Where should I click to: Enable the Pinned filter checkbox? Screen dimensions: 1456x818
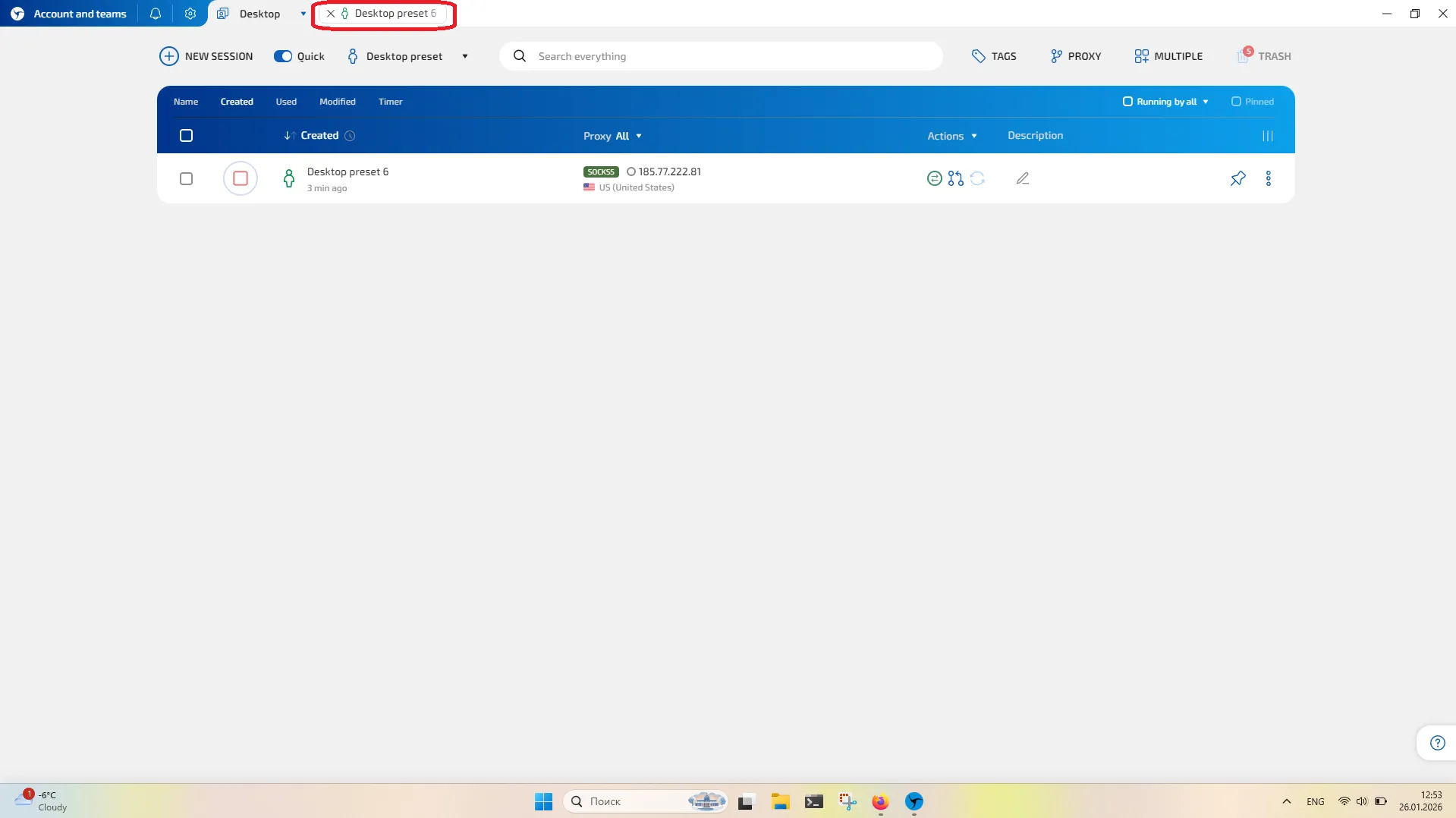click(1236, 102)
